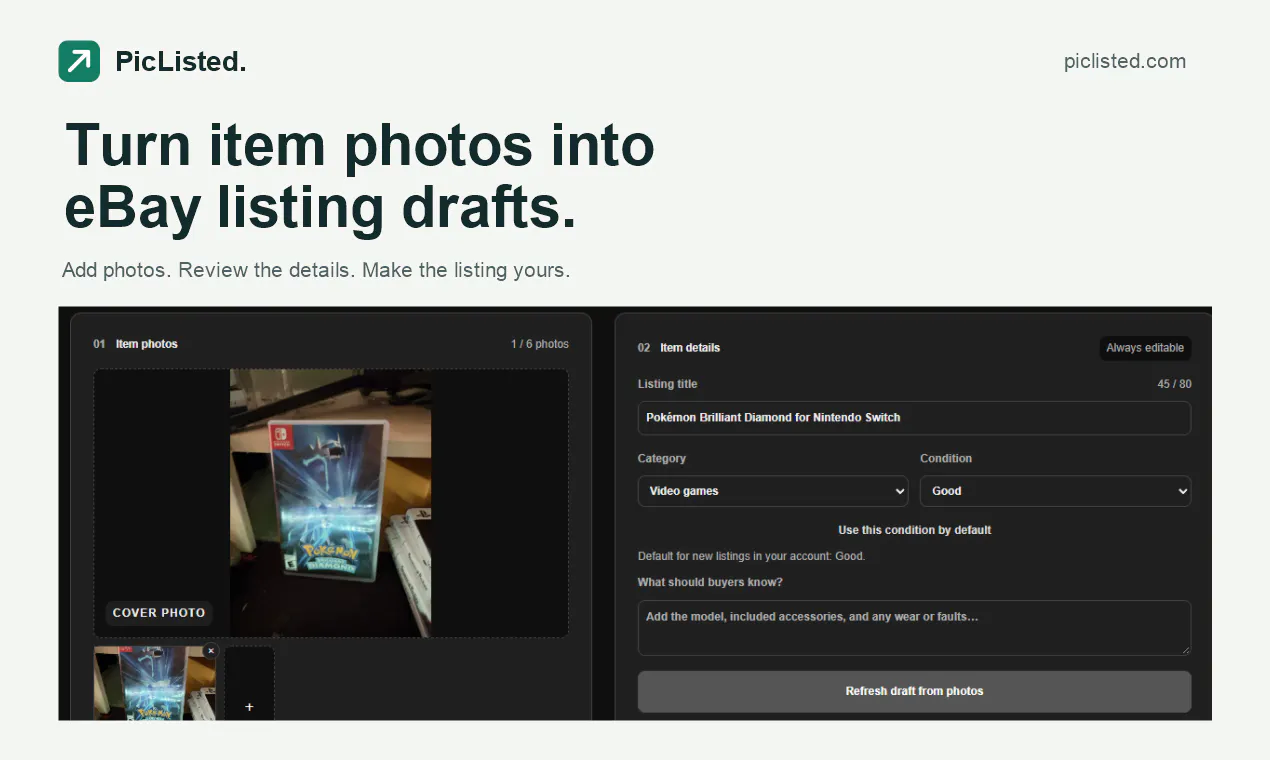Image resolution: width=1270 pixels, height=760 pixels.
Task: Click the Always editable badge
Action: coord(1145,348)
